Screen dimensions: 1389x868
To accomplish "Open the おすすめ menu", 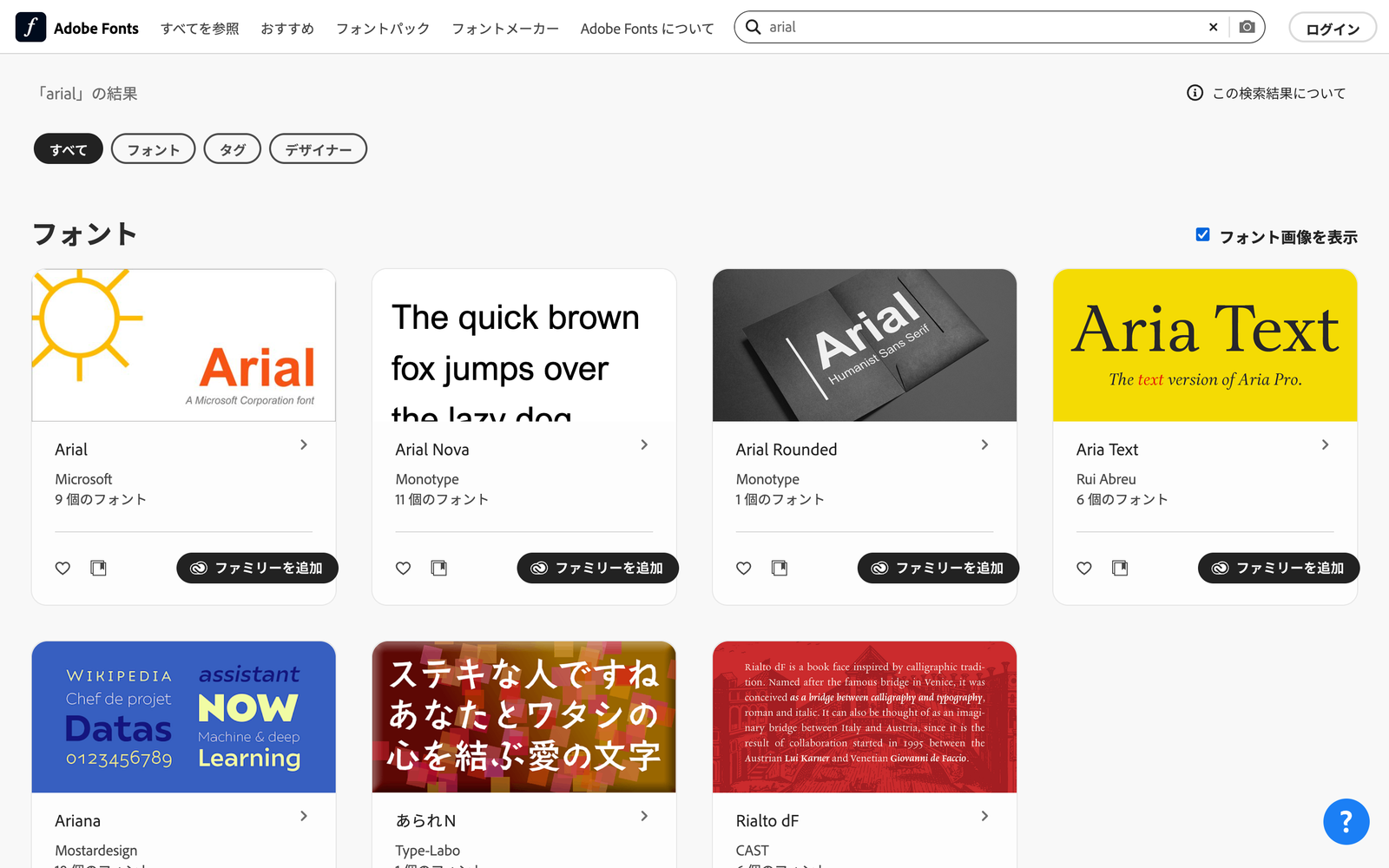I will pyautogui.click(x=287, y=29).
